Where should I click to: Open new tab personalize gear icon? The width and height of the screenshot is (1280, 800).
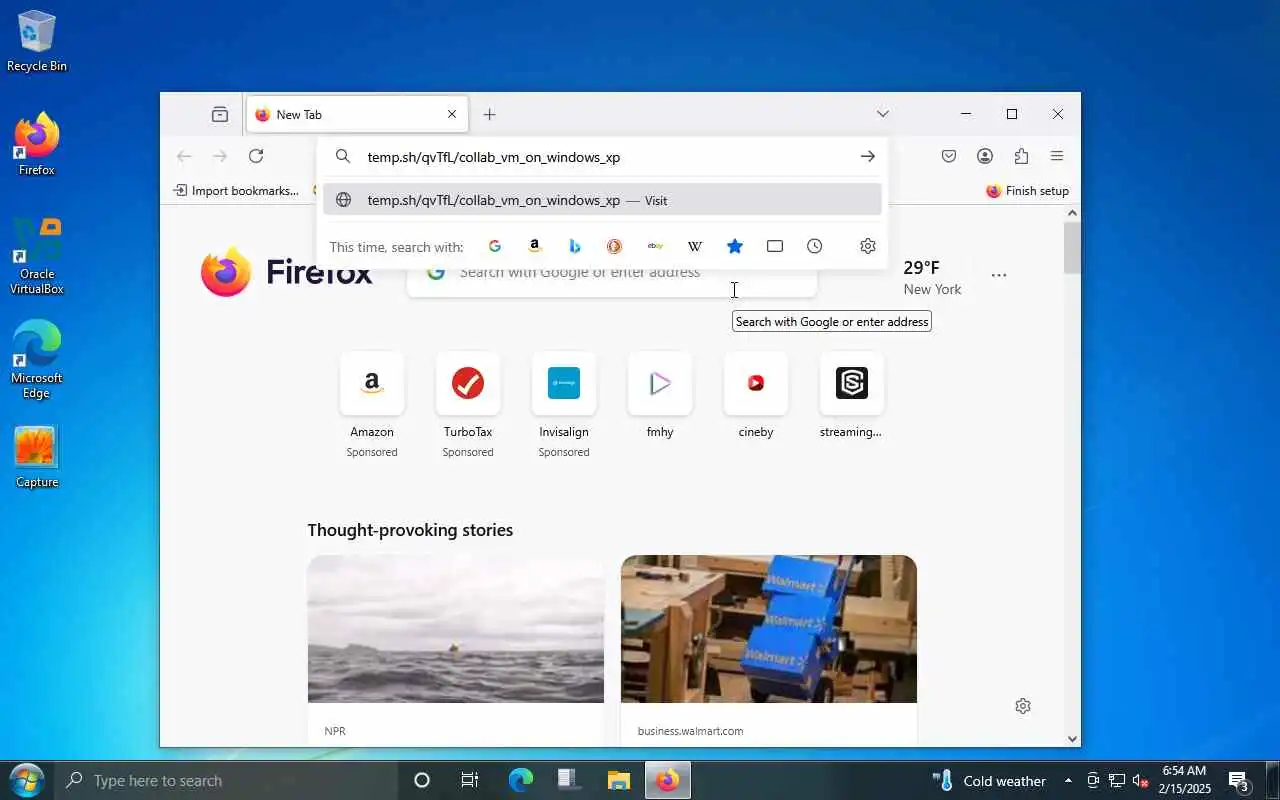[1023, 706]
